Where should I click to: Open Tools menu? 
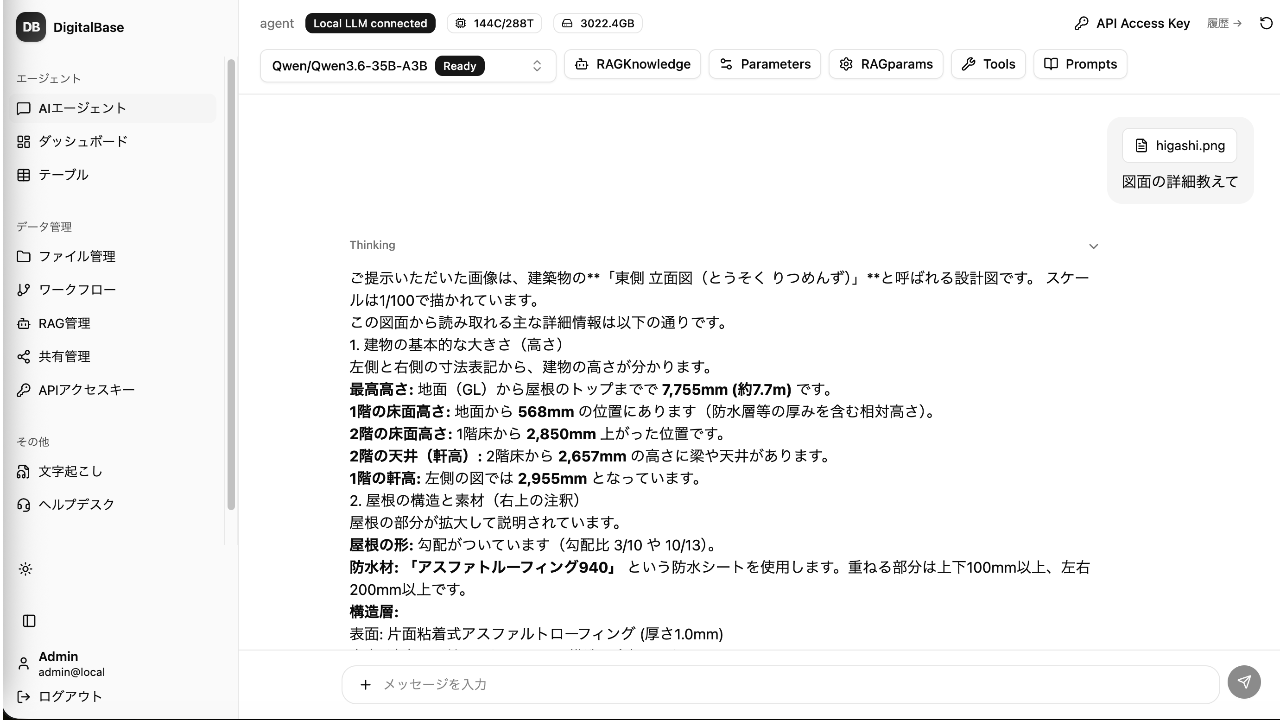[988, 64]
